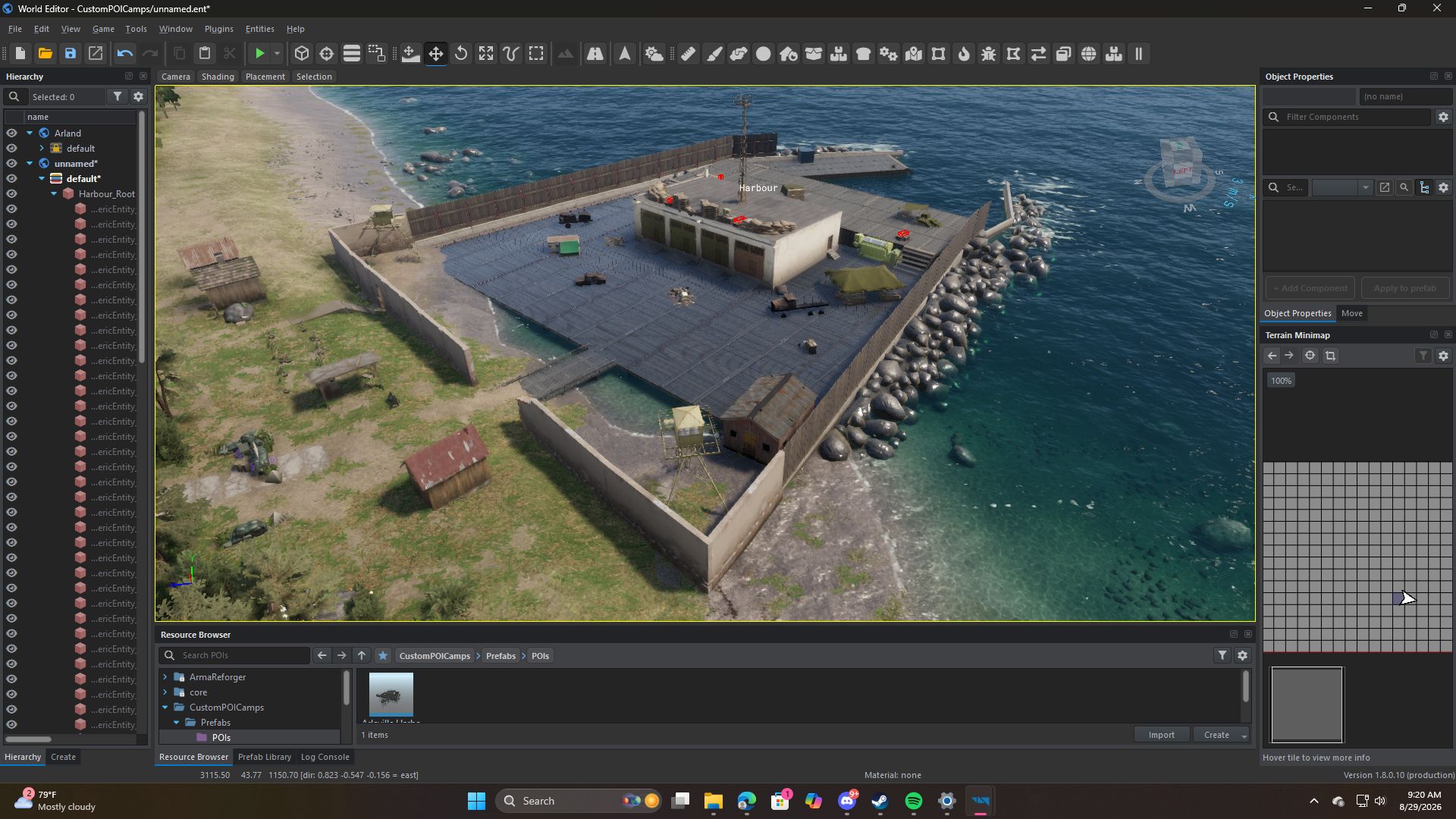This screenshot has width=1456, height=819.
Task: Toggle visibility of default* layer
Action: click(x=11, y=178)
